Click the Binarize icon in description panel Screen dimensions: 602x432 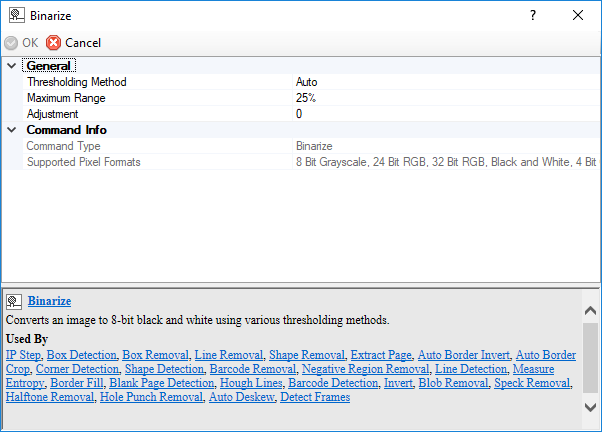[15, 301]
